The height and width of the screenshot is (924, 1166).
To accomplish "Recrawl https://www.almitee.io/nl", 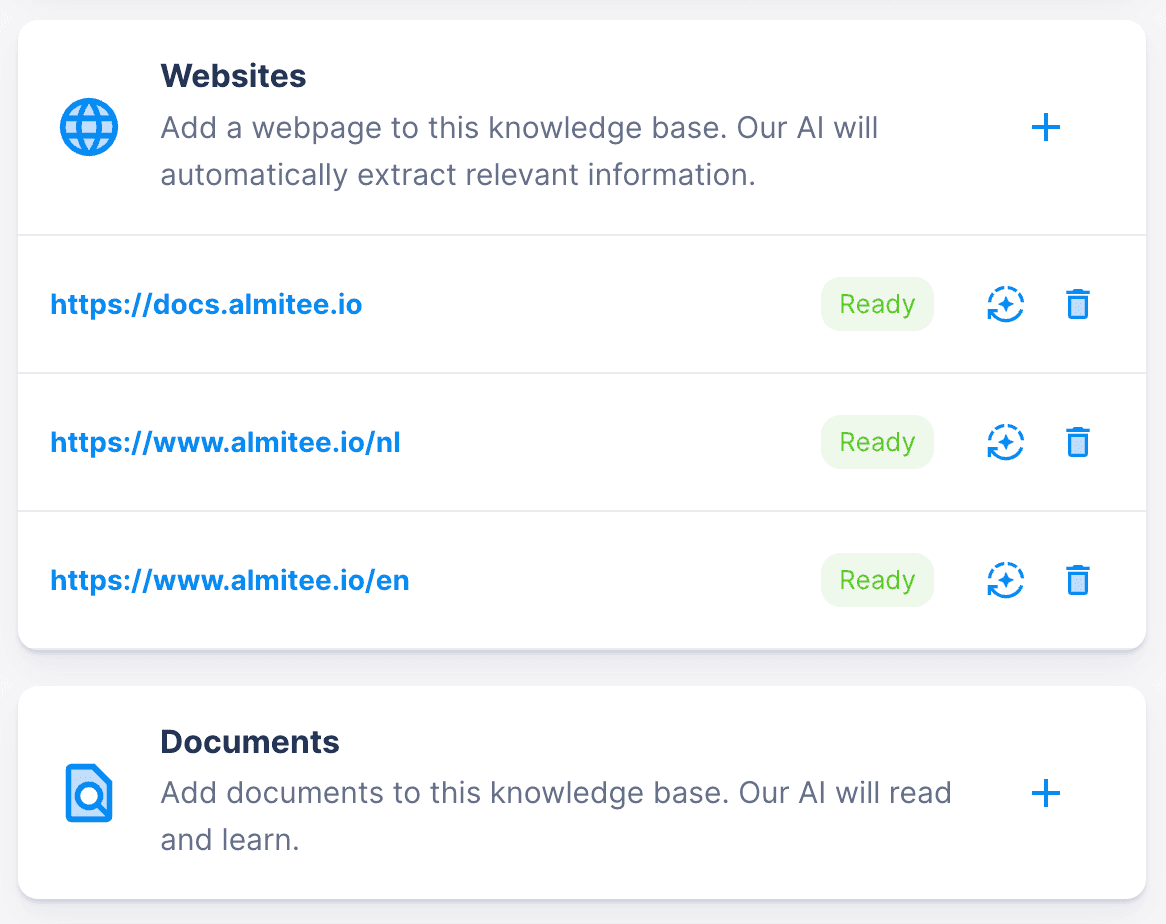I will point(1004,442).
